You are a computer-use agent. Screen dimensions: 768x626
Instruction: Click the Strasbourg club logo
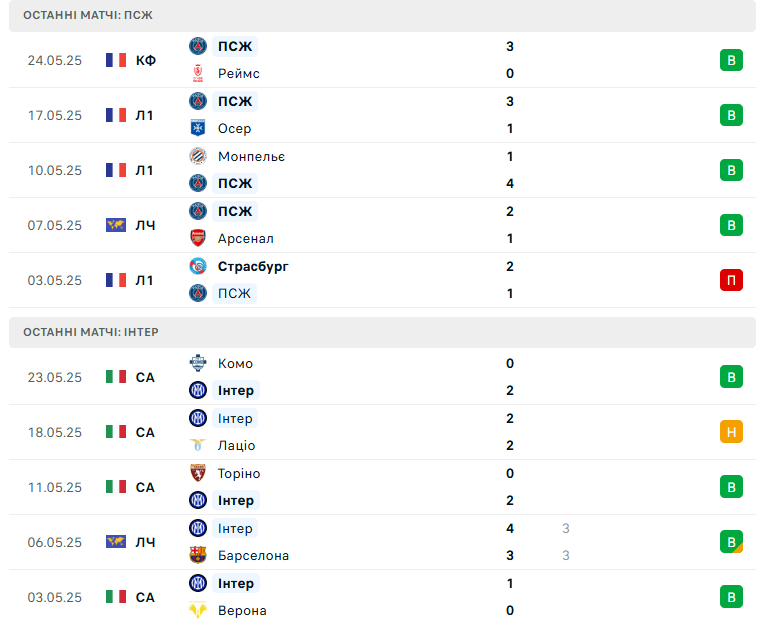(x=198, y=266)
